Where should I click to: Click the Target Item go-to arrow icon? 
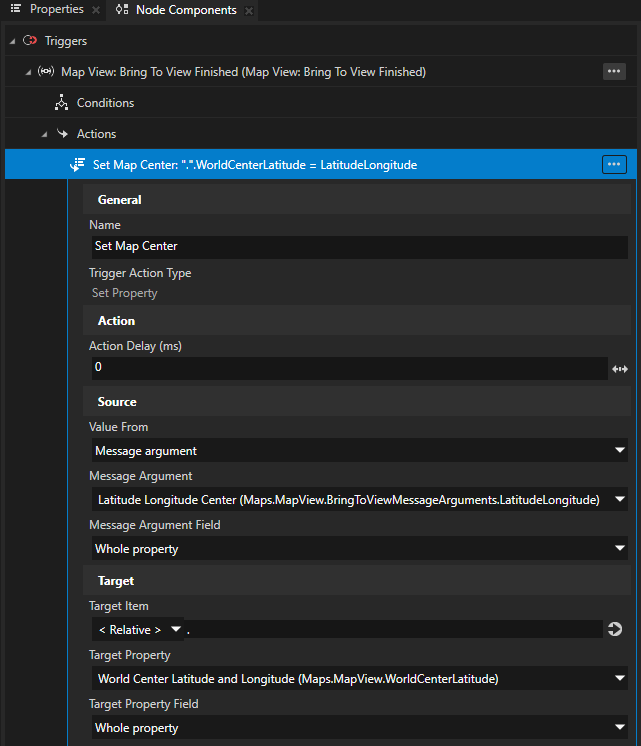(615, 630)
